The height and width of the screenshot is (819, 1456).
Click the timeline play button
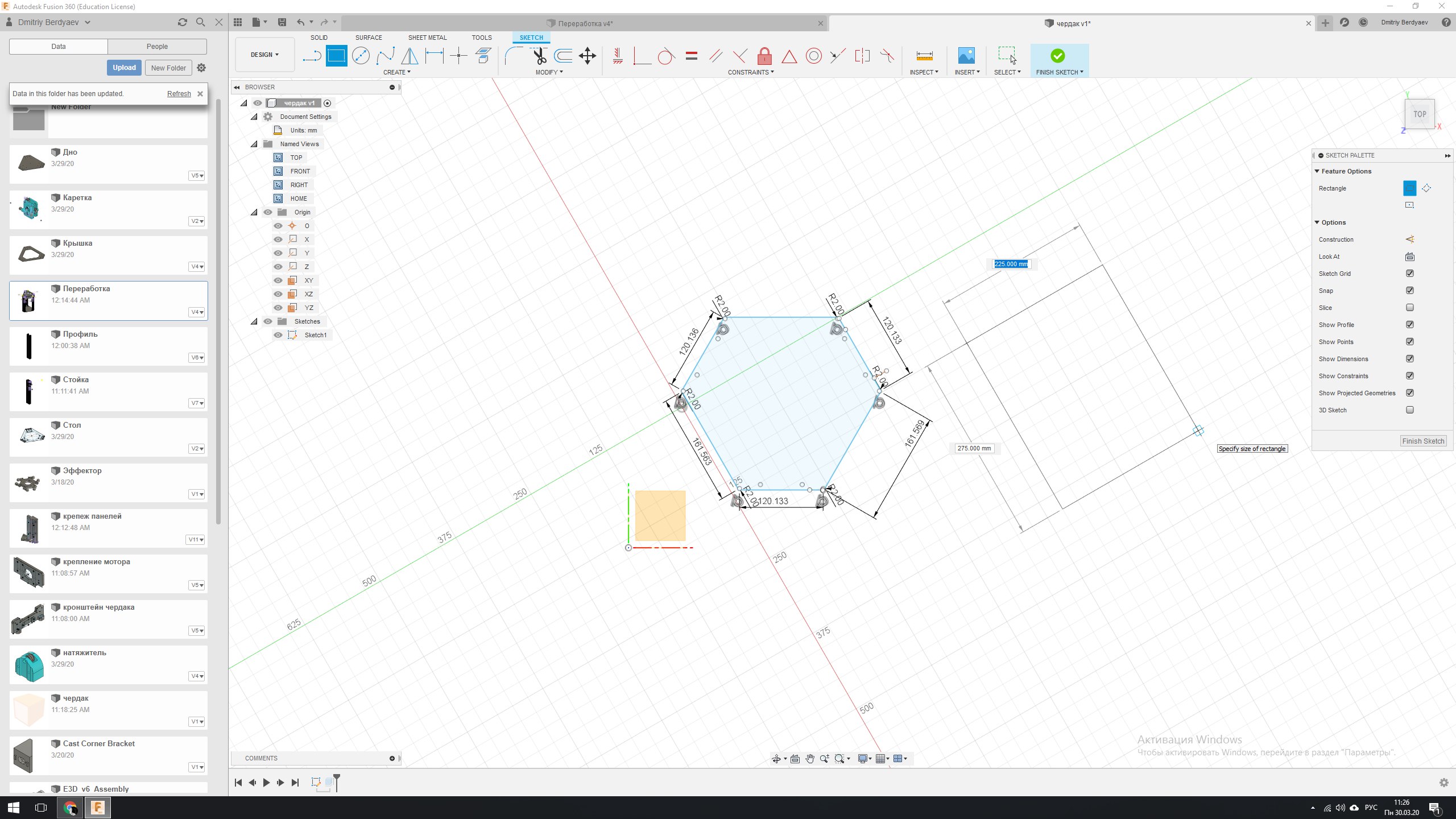266,783
